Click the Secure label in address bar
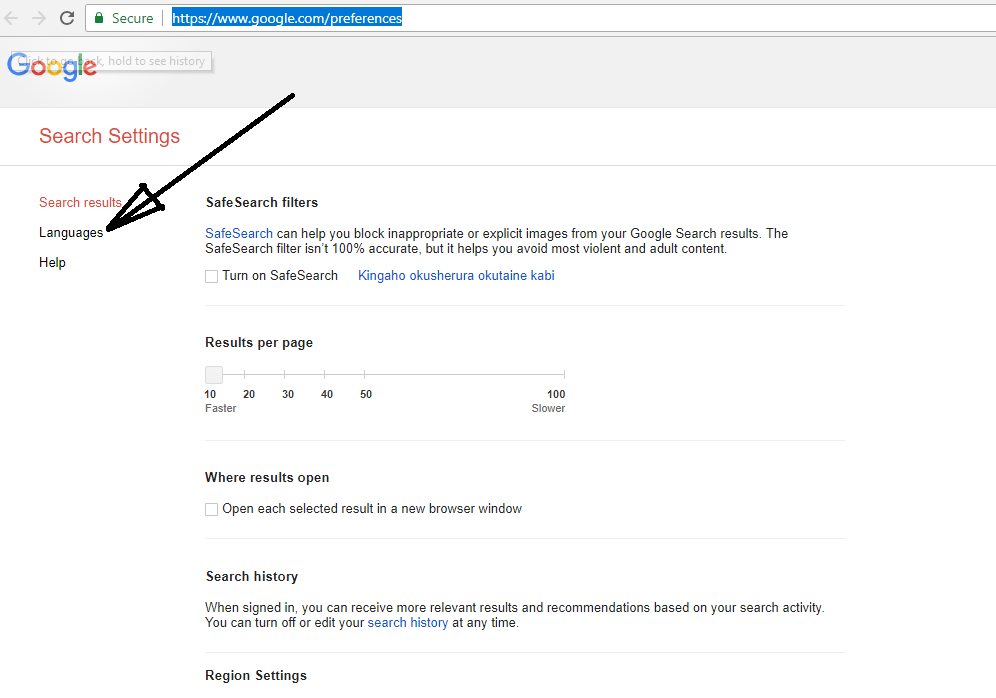The image size is (996, 698). tap(132, 18)
